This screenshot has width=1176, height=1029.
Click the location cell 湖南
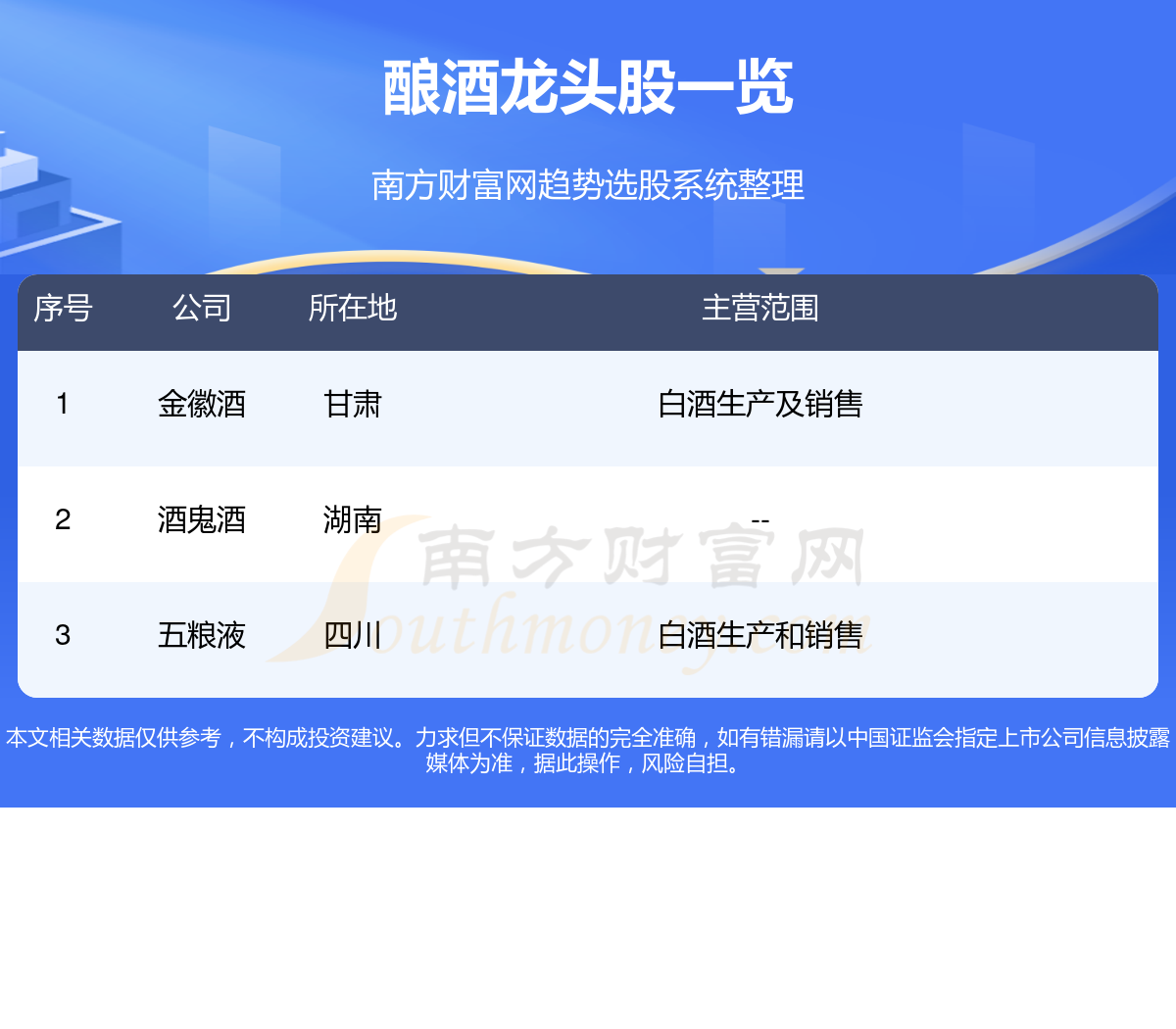[x=353, y=519]
